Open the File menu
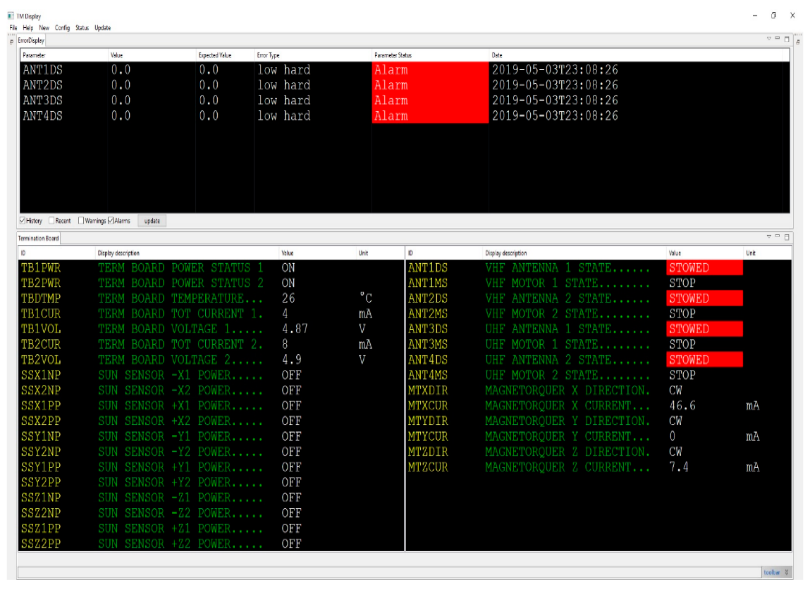This screenshot has height=591, width=810. pos(13,28)
